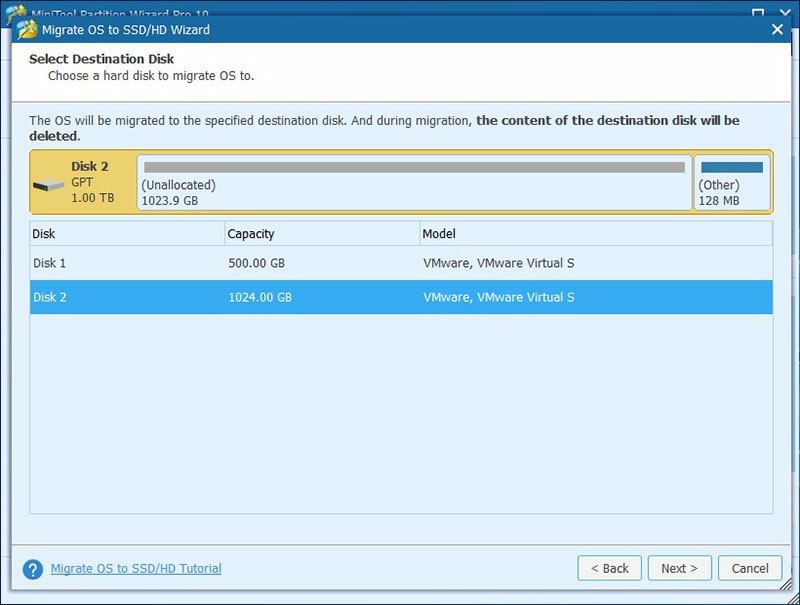Click Disk 1's VMware Virtual S model cell
This screenshot has height=605, width=800.
(596, 263)
